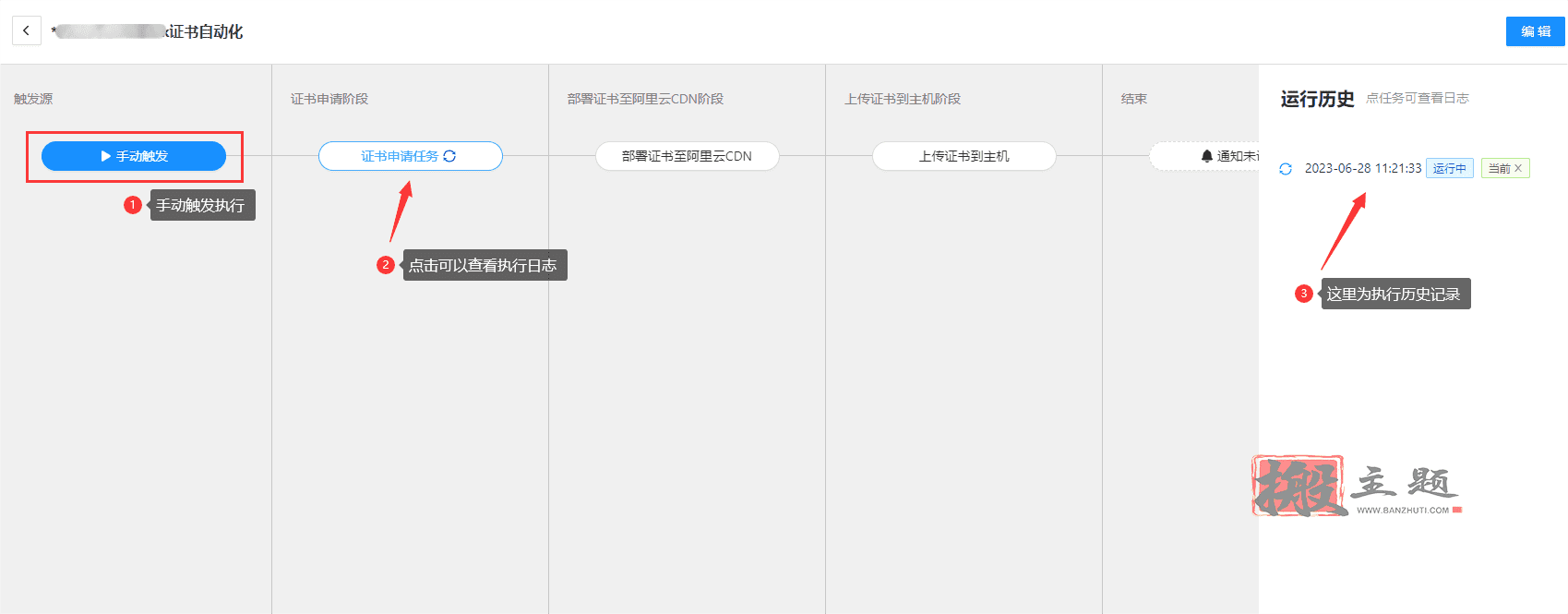This screenshot has width=1568, height=614.
Task: Click the back arrow button
Action: 26,30
